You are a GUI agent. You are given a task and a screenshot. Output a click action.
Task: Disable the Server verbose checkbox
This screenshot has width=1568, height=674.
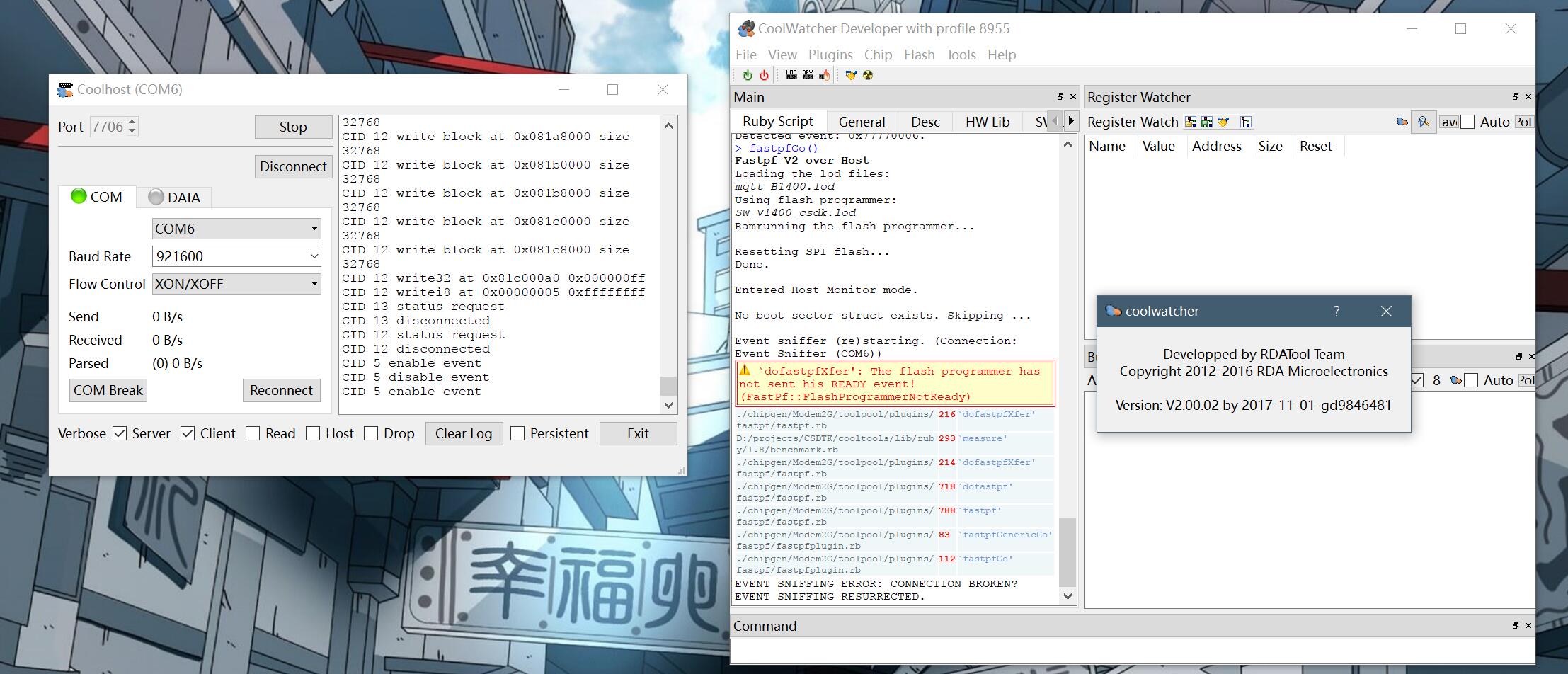pos(120,433)
